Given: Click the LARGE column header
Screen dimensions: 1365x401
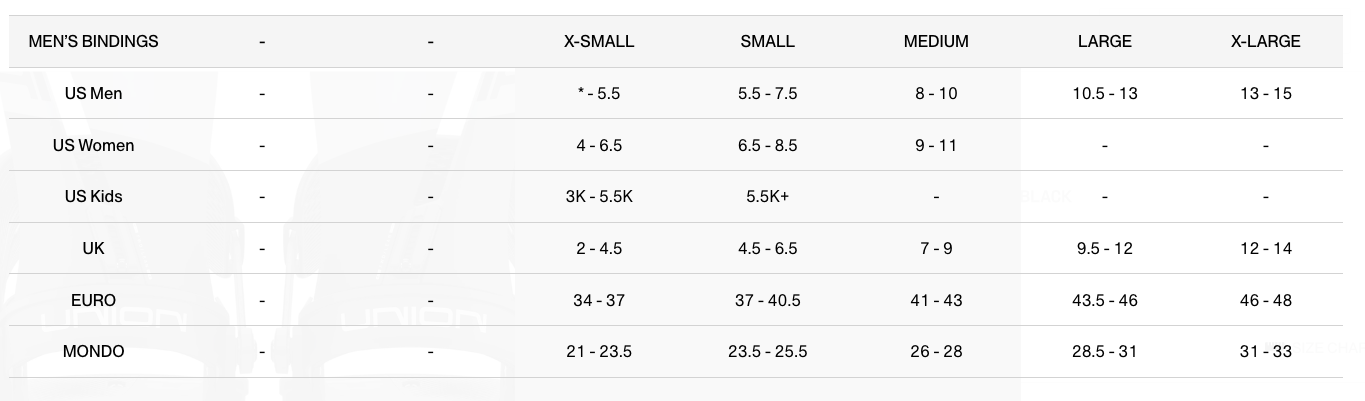Looking at the screenshot, I should coord(1104,42).
